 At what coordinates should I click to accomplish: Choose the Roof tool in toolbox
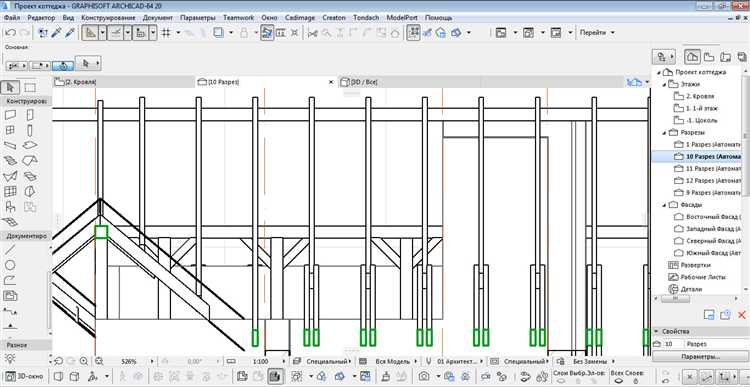30,161
